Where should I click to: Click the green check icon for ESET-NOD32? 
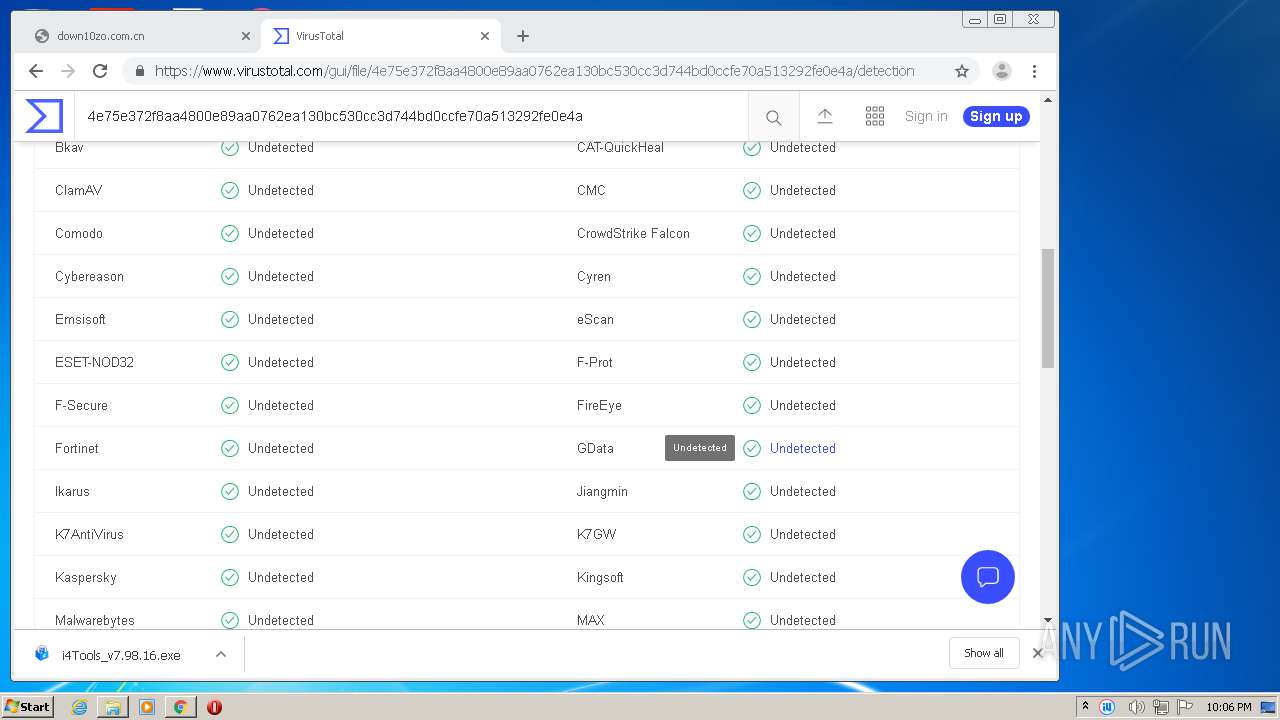(x=230, y=362)
